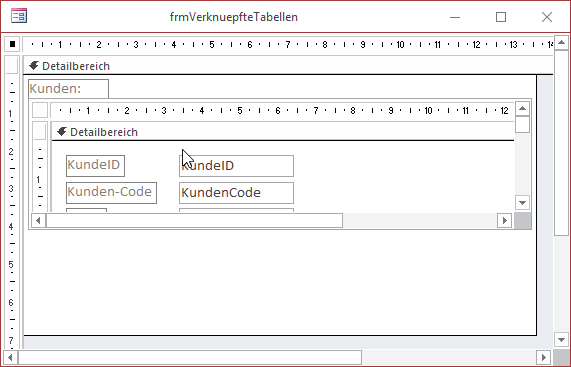Click the outer Detailbereich section bar
Viewport: 571px width, 367px height.
288,66
